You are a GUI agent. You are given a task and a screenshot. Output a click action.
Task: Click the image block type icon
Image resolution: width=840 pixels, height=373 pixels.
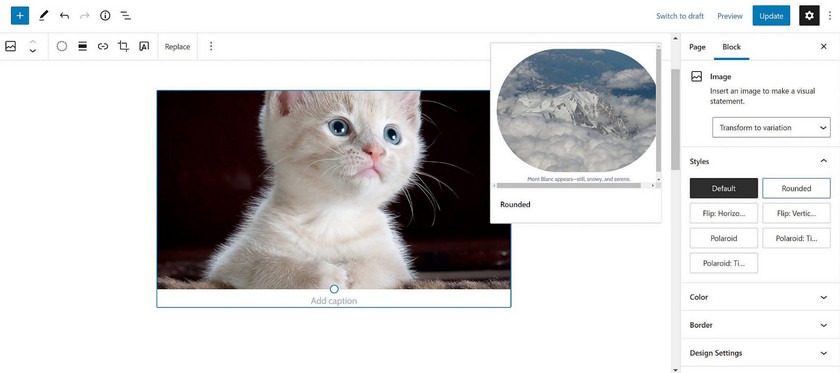11,47
